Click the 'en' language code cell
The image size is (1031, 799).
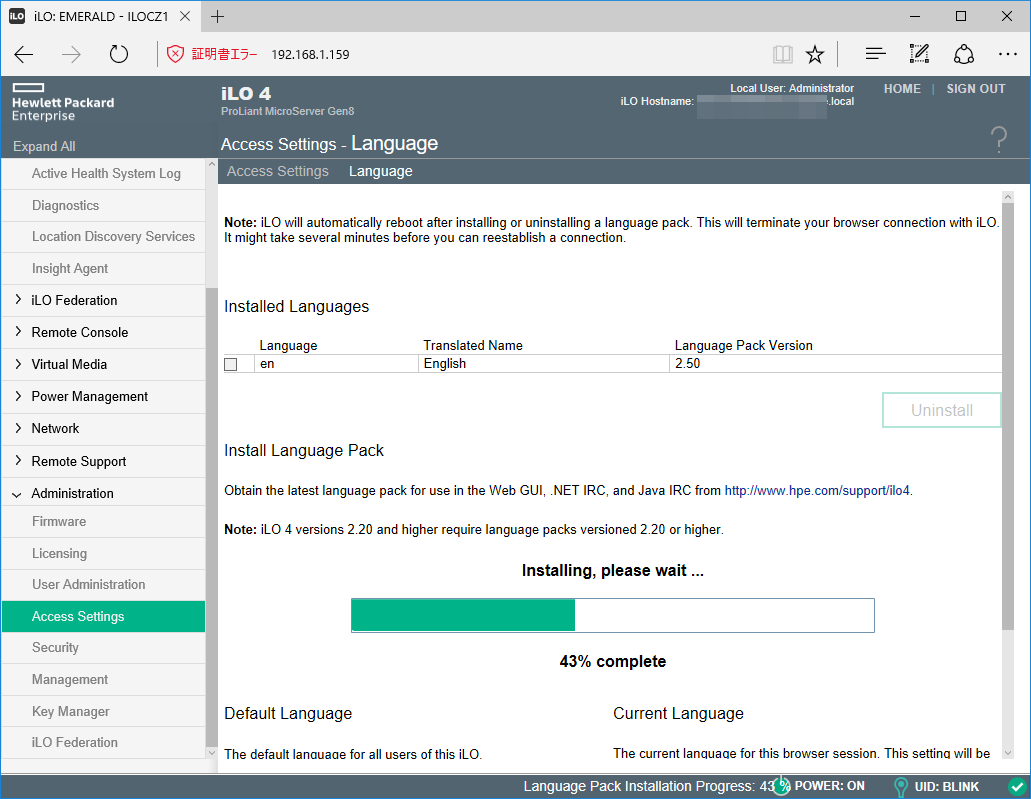point(336,364)
